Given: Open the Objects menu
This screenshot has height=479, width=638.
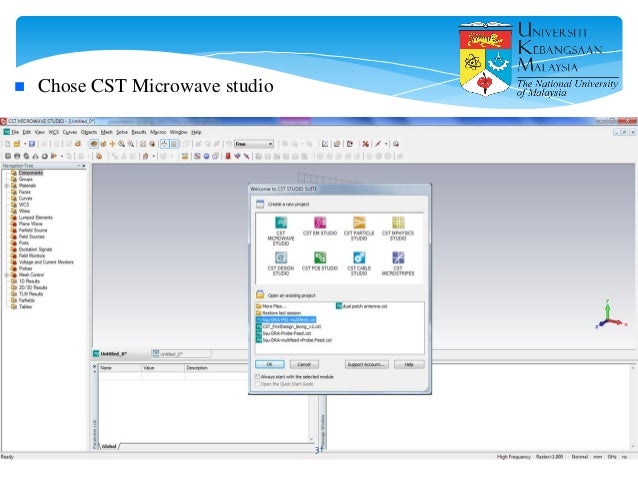Looking at the screenshot, I should pyautogui.click(x=89, y=132).
